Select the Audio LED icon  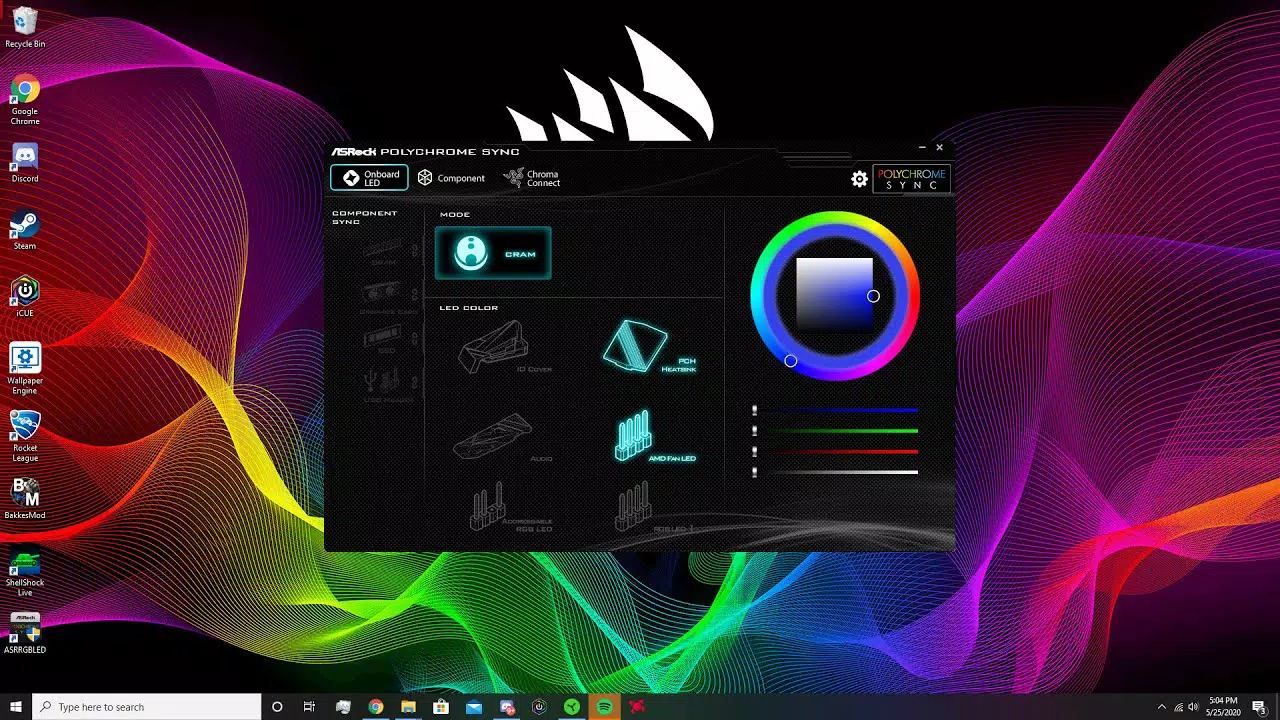493,436
